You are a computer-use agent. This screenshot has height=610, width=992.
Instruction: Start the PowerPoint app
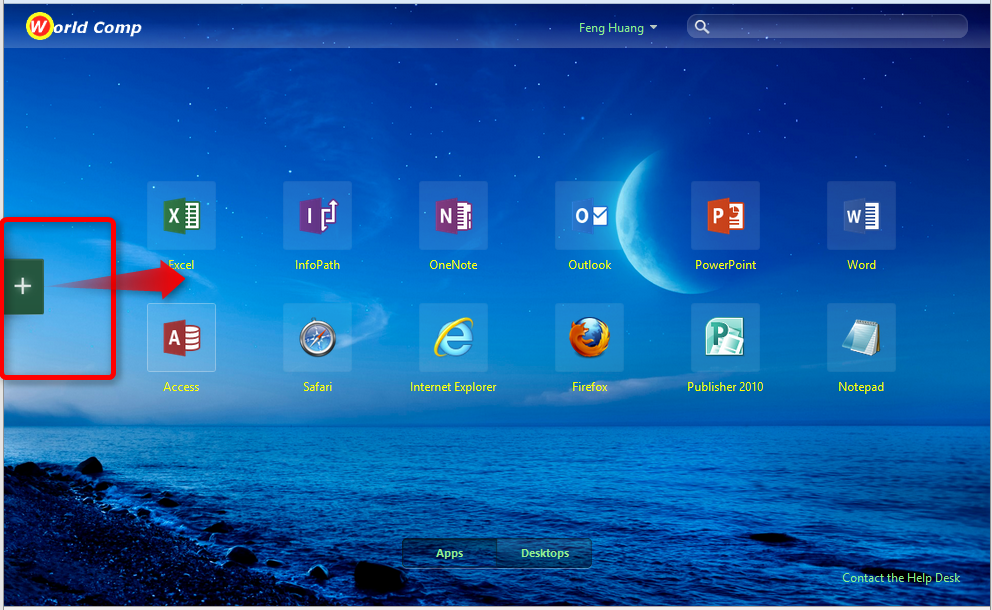click(x=726, y=216)
